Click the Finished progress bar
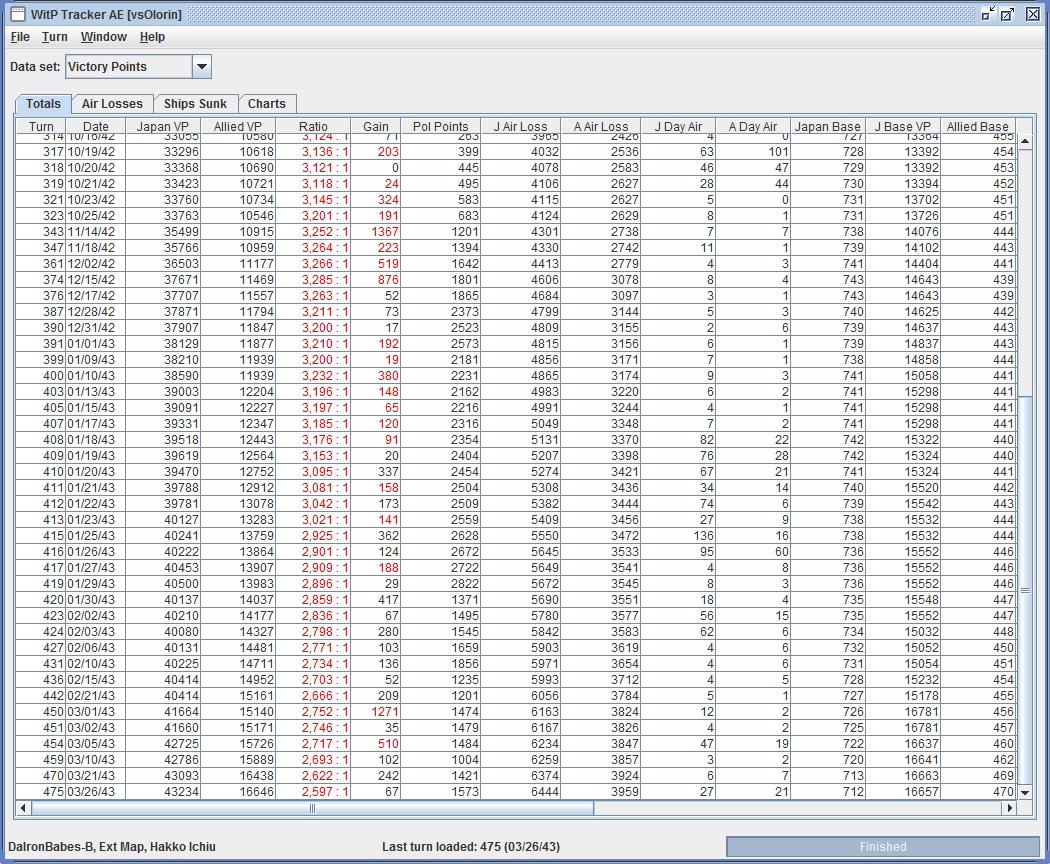Screen dimensions: 1050x864 pos(883,847)
